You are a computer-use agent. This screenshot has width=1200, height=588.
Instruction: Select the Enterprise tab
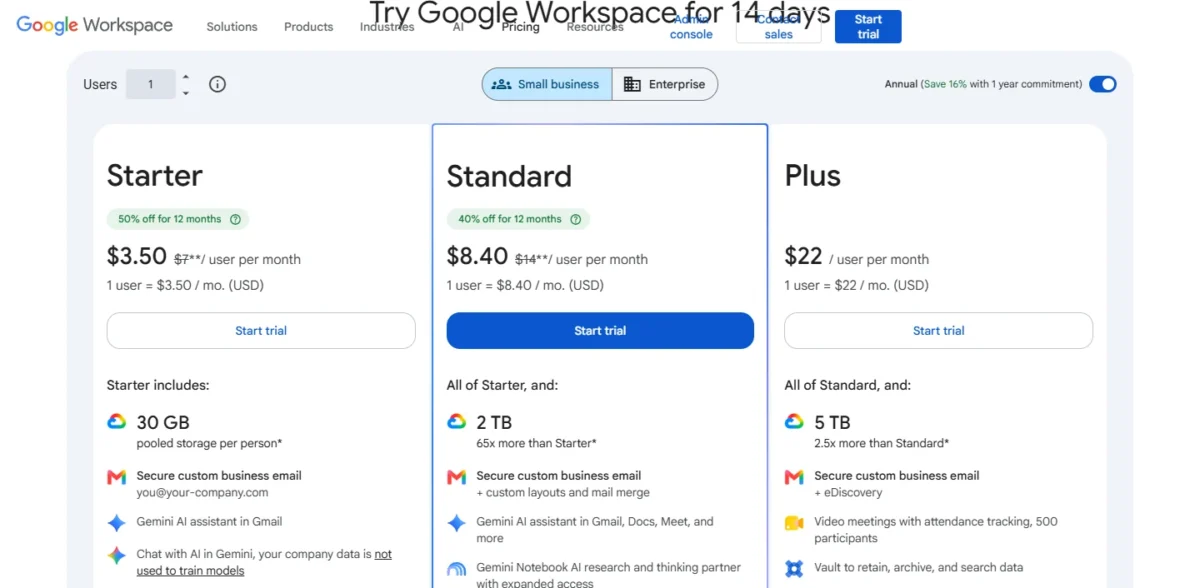(664, 84)
